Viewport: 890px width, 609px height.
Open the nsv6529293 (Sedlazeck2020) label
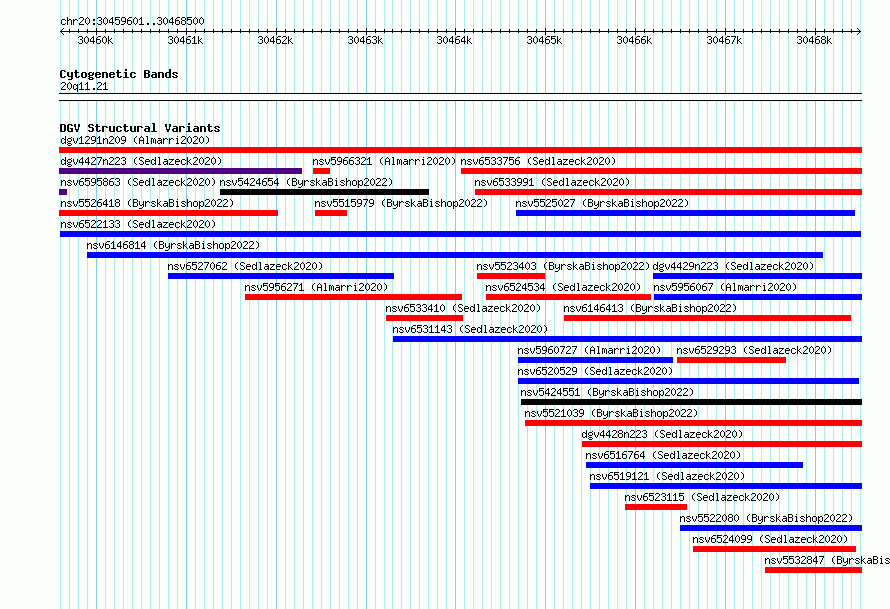click(x=754, y=350)
